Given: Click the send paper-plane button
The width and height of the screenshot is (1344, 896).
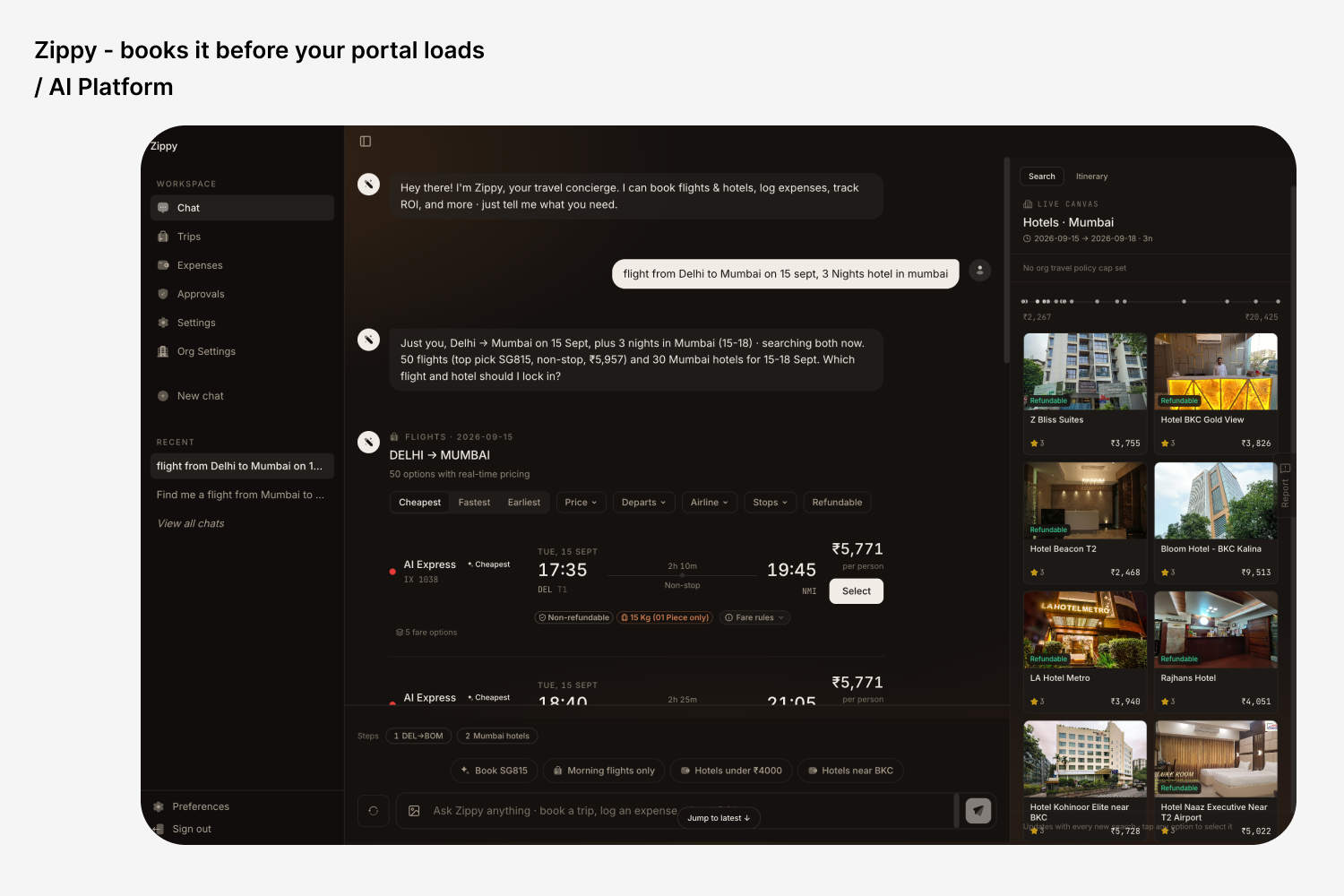Looking at the screenshot, I should pos(978,811).
